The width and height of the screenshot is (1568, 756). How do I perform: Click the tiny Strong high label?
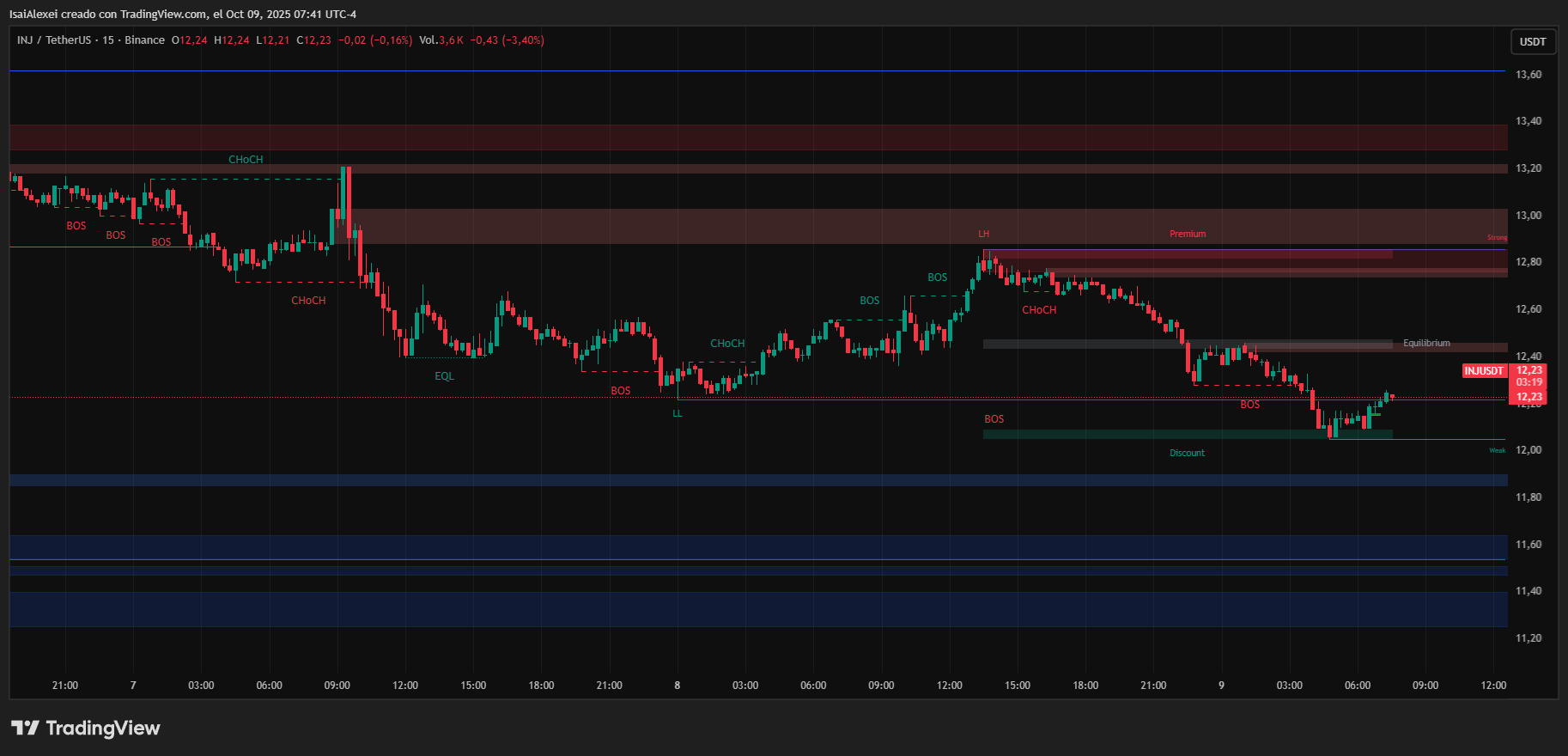(1497, 238)
